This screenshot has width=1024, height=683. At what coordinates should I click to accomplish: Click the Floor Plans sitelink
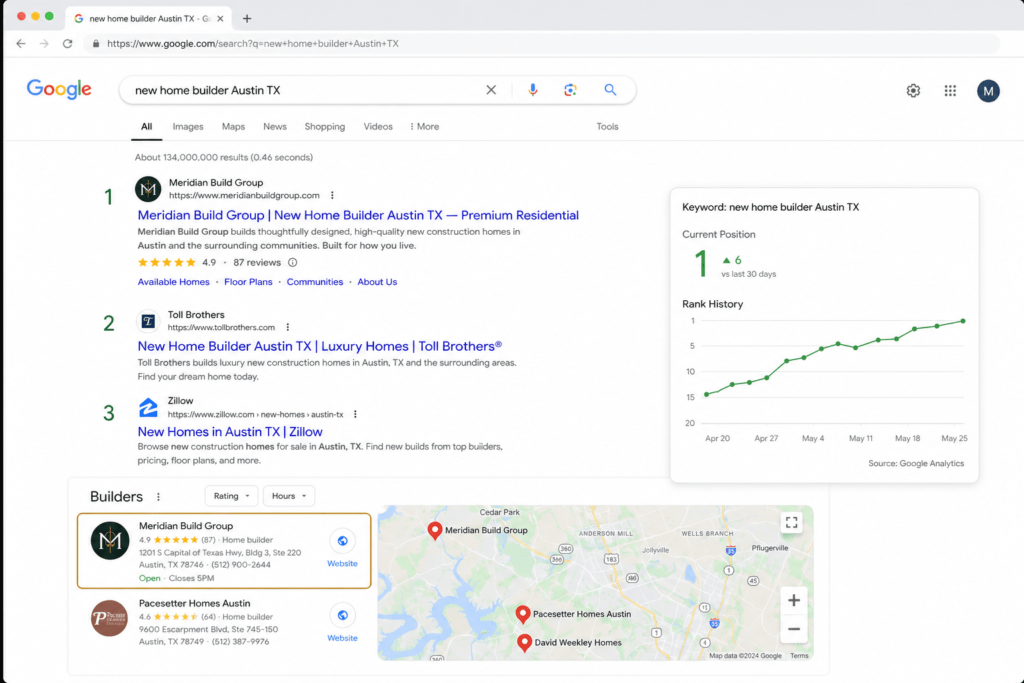pos(248,282)
